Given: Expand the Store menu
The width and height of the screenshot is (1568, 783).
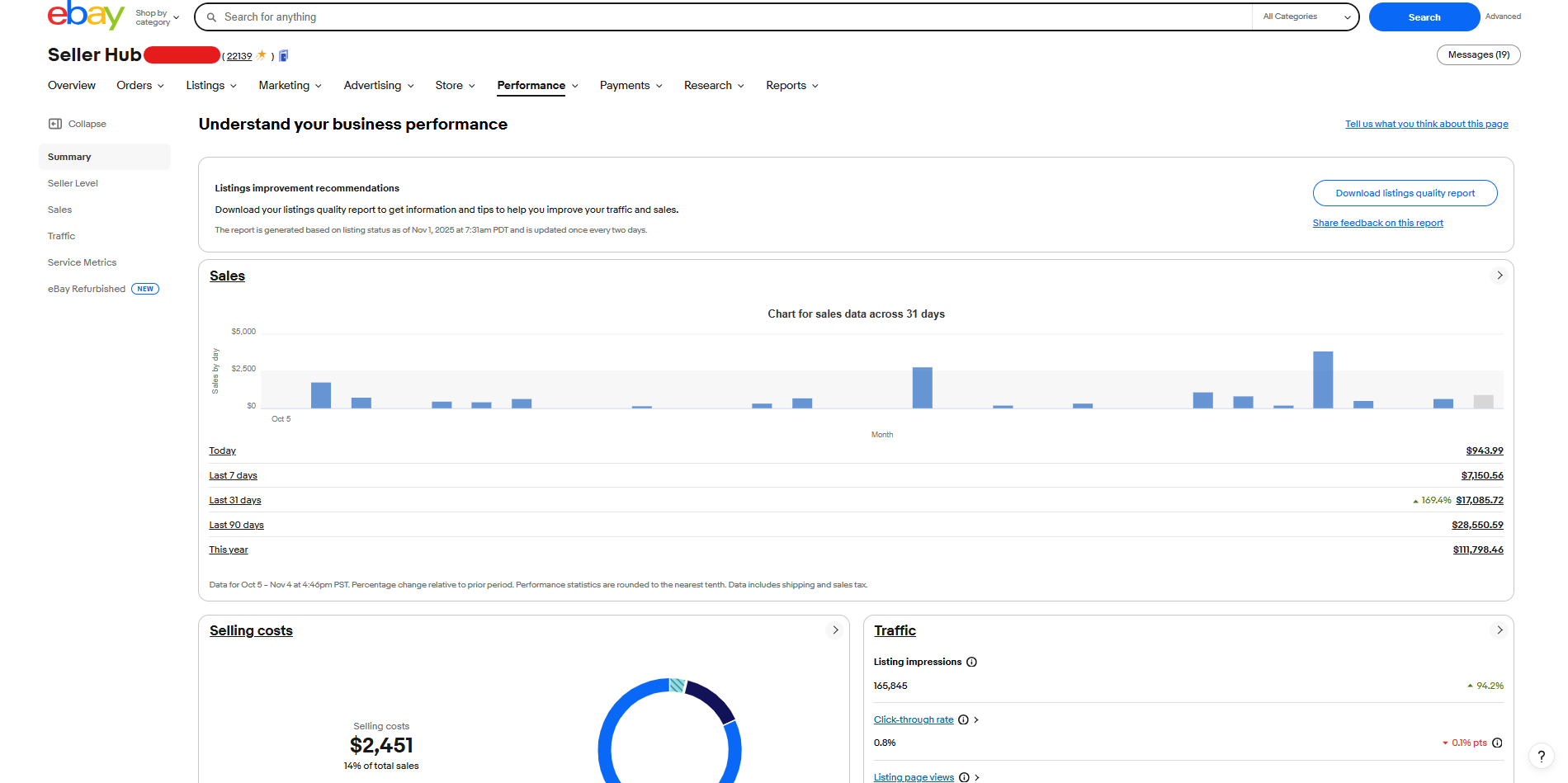Looking at the screenshot, I should tap(456, 86).
